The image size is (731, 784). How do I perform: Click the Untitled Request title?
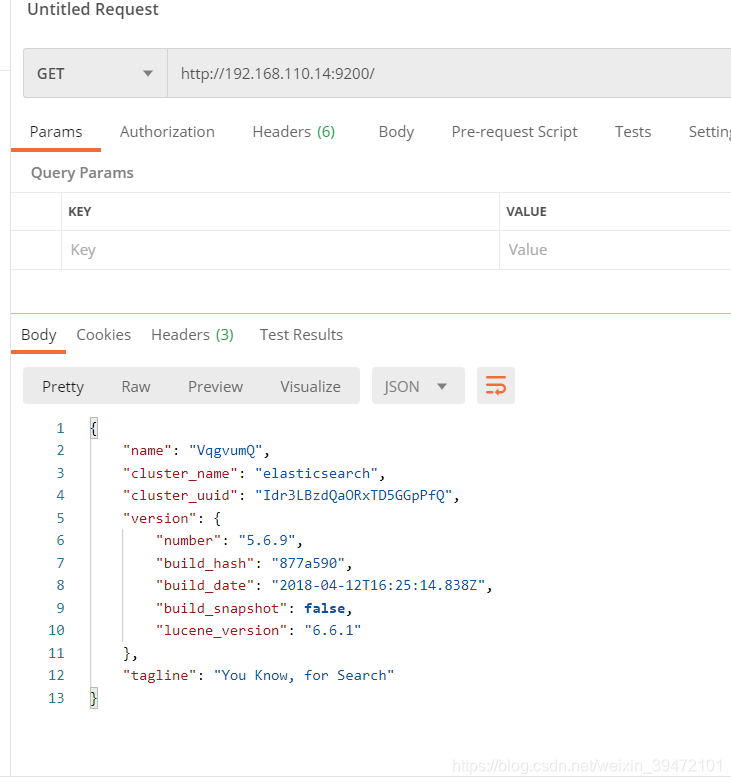click(92, 10)
